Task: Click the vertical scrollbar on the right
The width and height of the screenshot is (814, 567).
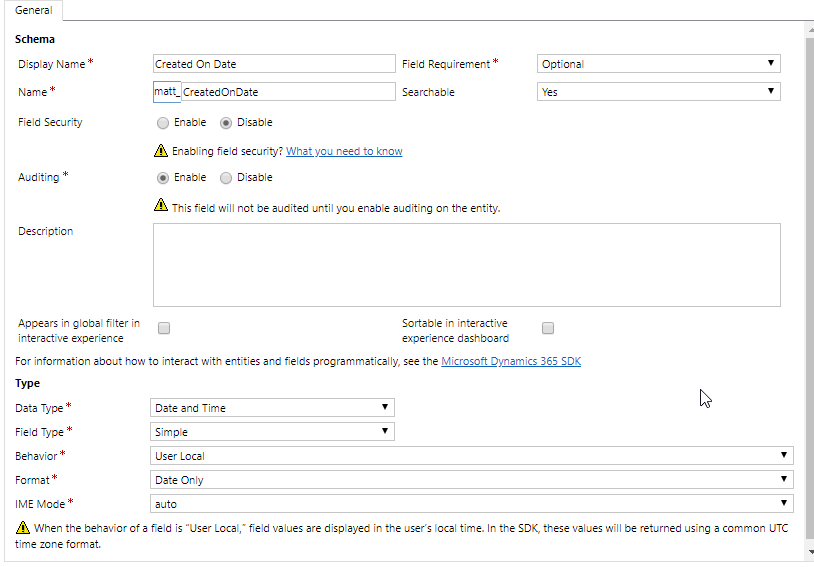Action: [809, 291]
